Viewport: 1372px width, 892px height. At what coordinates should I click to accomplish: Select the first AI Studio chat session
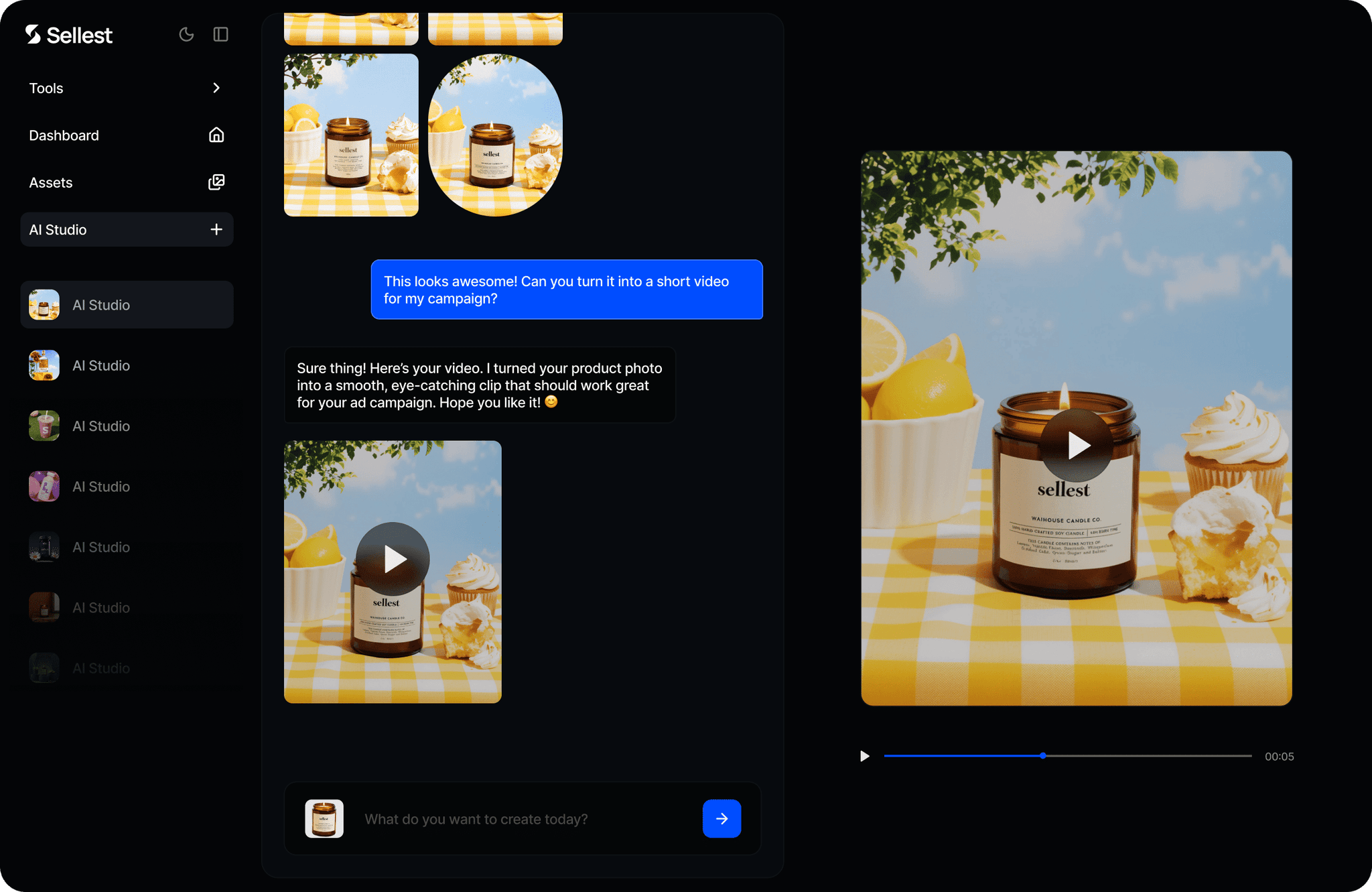coord(127,305)
